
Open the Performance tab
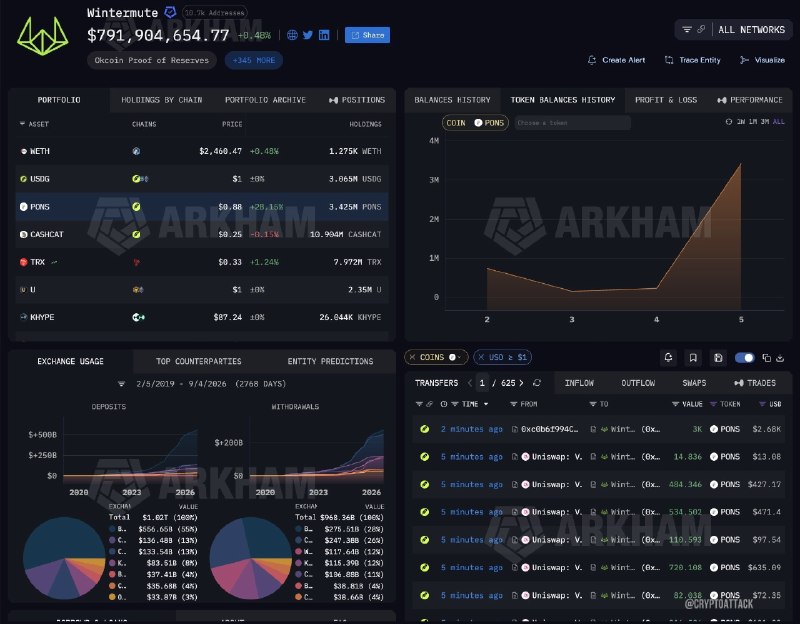[750, 100]
